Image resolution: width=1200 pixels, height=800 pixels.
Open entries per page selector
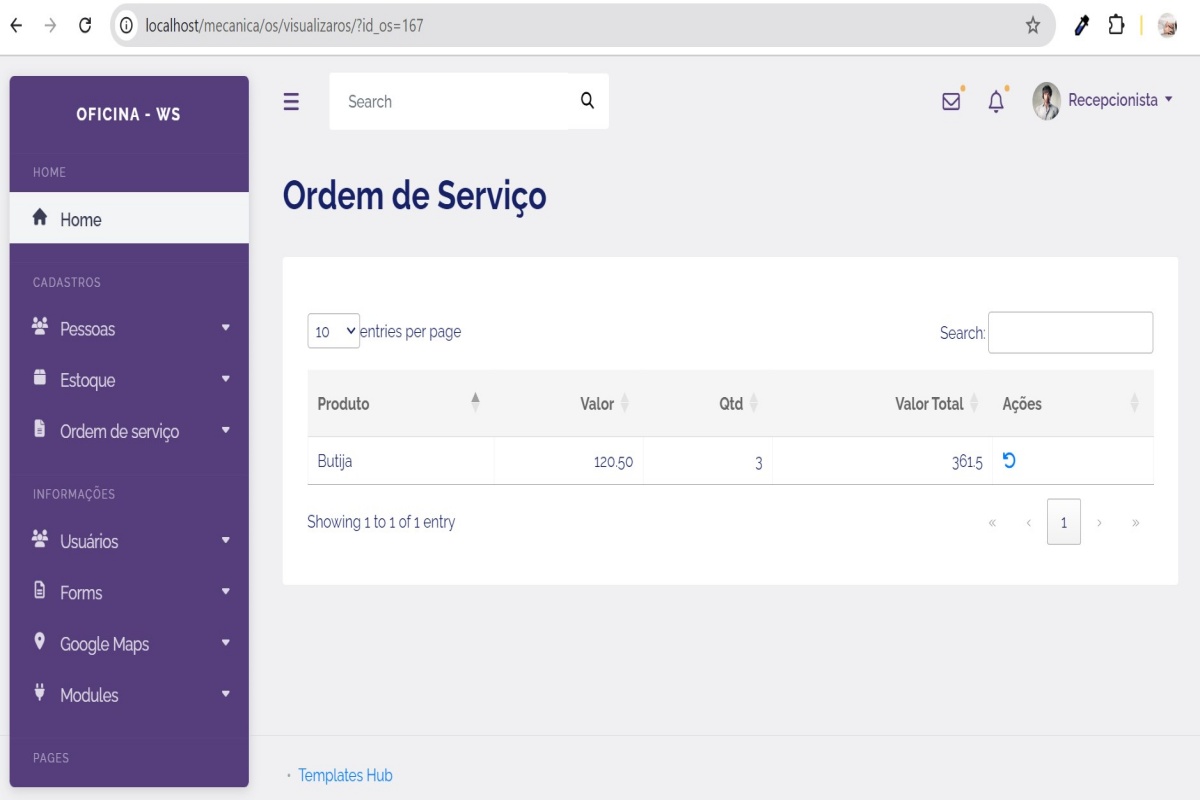coord(333,332)
